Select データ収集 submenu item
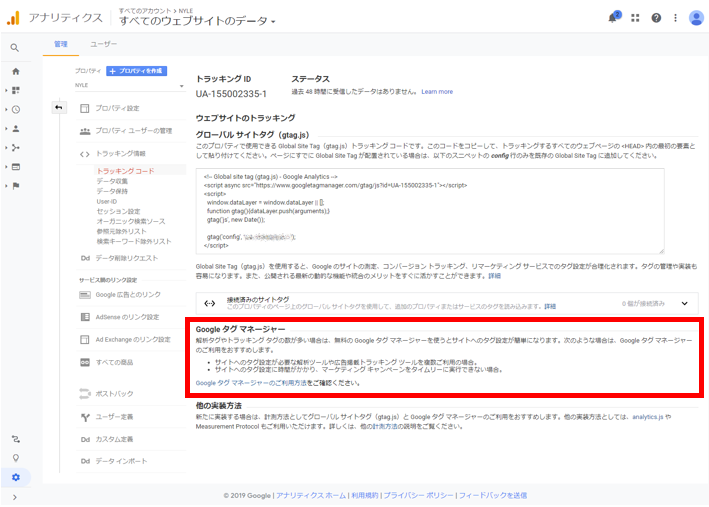The image size is (709, 507). click(112, 181)
